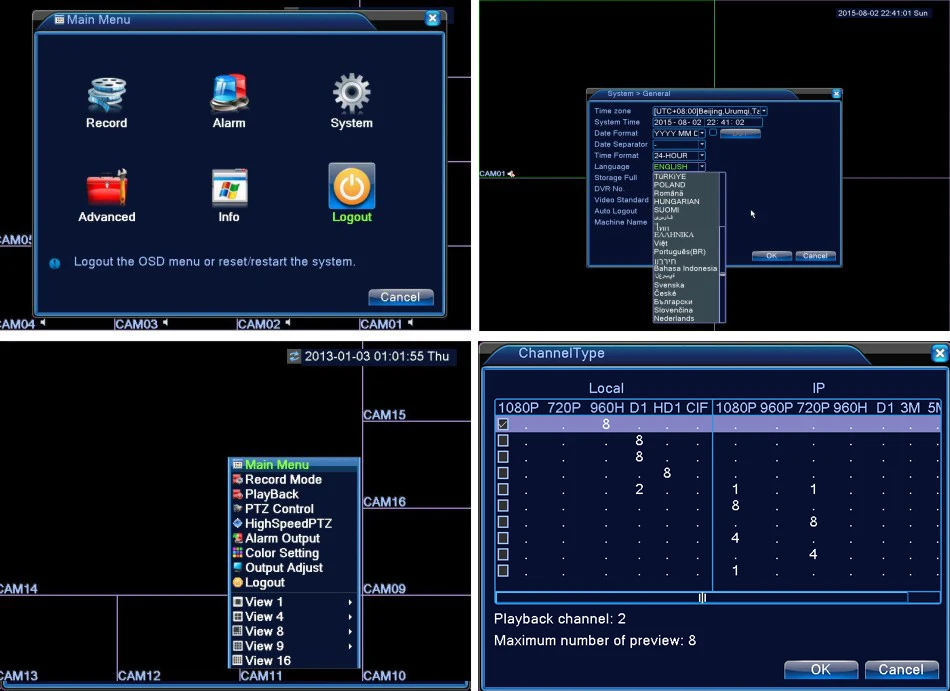
Task: Click the motion icon next to CAM01 label
Action: click(x=511, y=174)
